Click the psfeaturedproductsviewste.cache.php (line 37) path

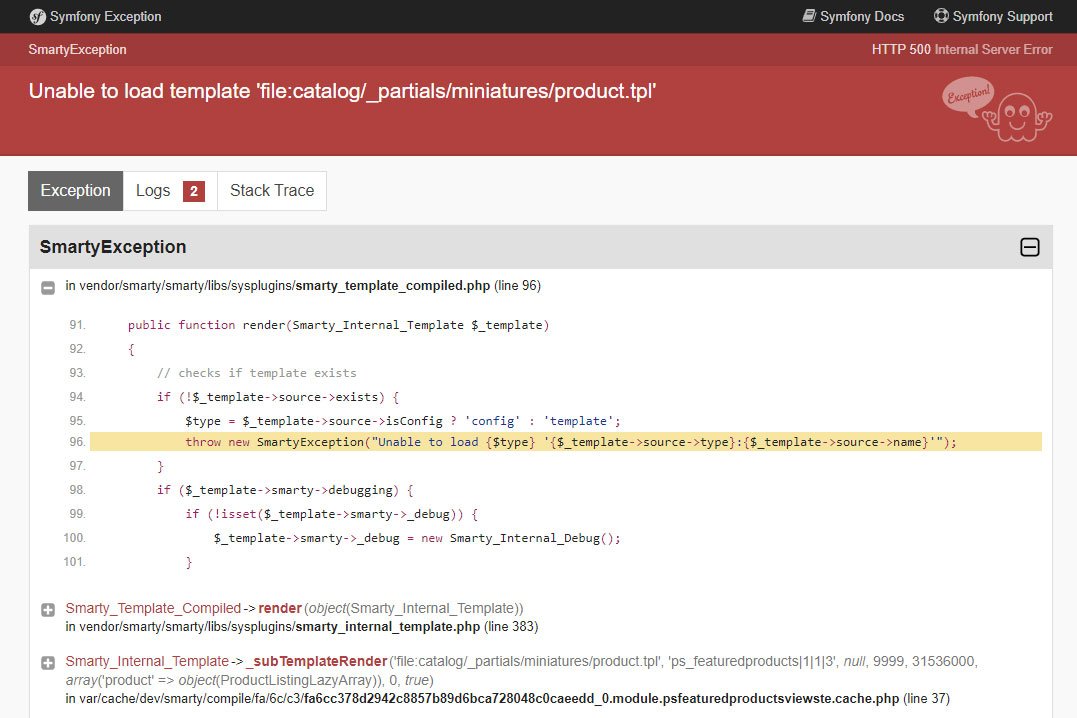click(508, 699)
